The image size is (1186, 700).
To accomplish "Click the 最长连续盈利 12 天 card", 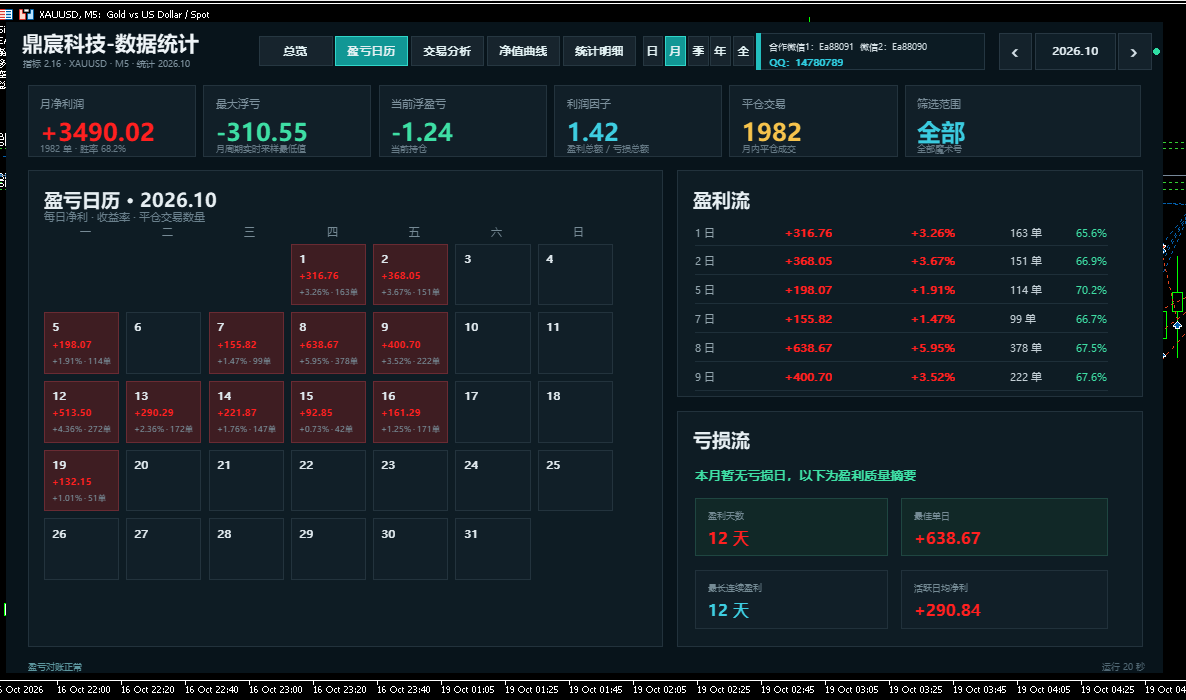I will pyautogui.click(x=791, y=599).
